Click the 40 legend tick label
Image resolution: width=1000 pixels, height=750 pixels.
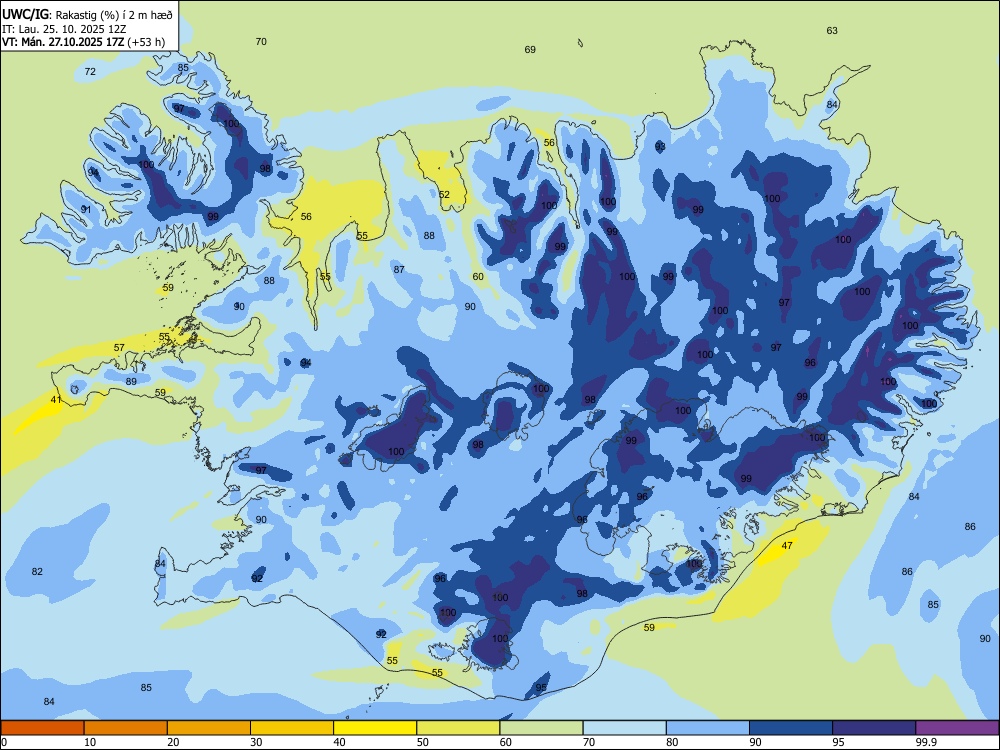(339, 742)
